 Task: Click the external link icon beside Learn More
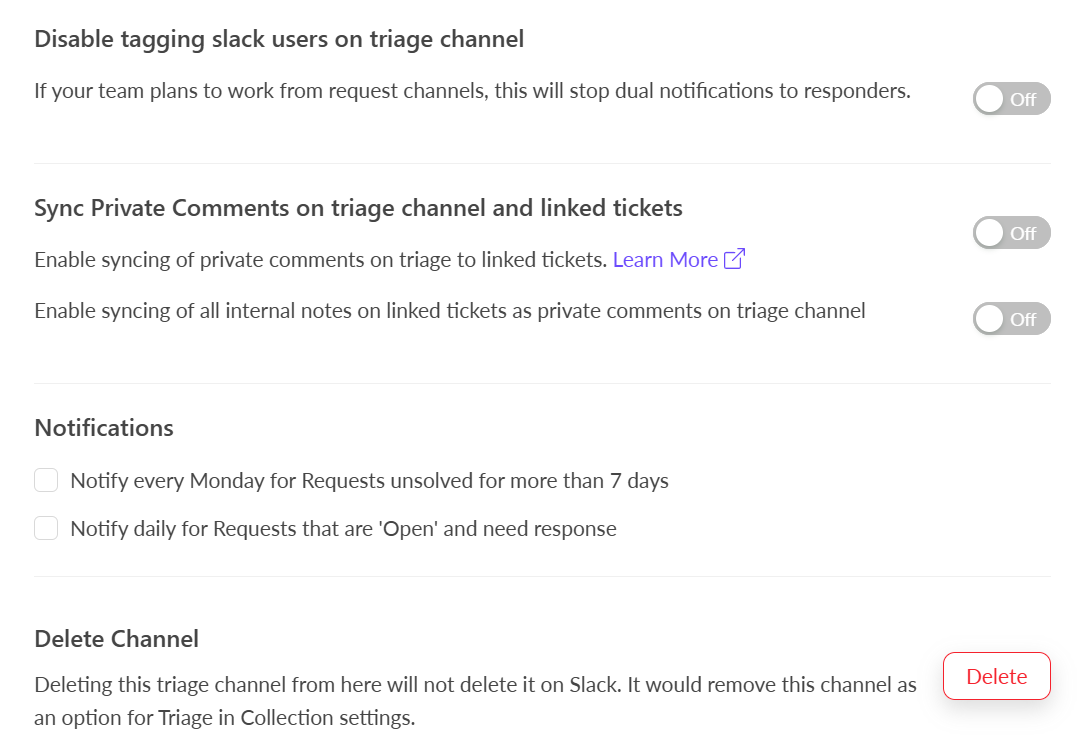tap(735, 259)
